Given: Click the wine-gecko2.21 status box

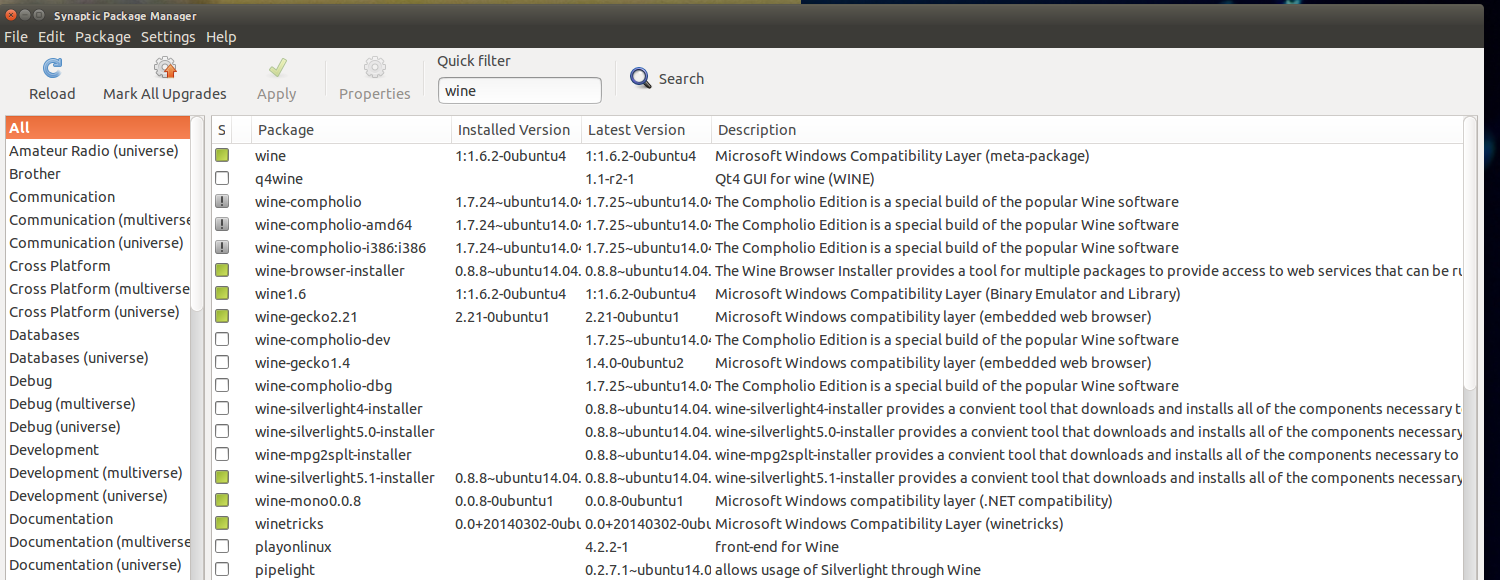Looking at the screenshot, I should coord(222,317).
